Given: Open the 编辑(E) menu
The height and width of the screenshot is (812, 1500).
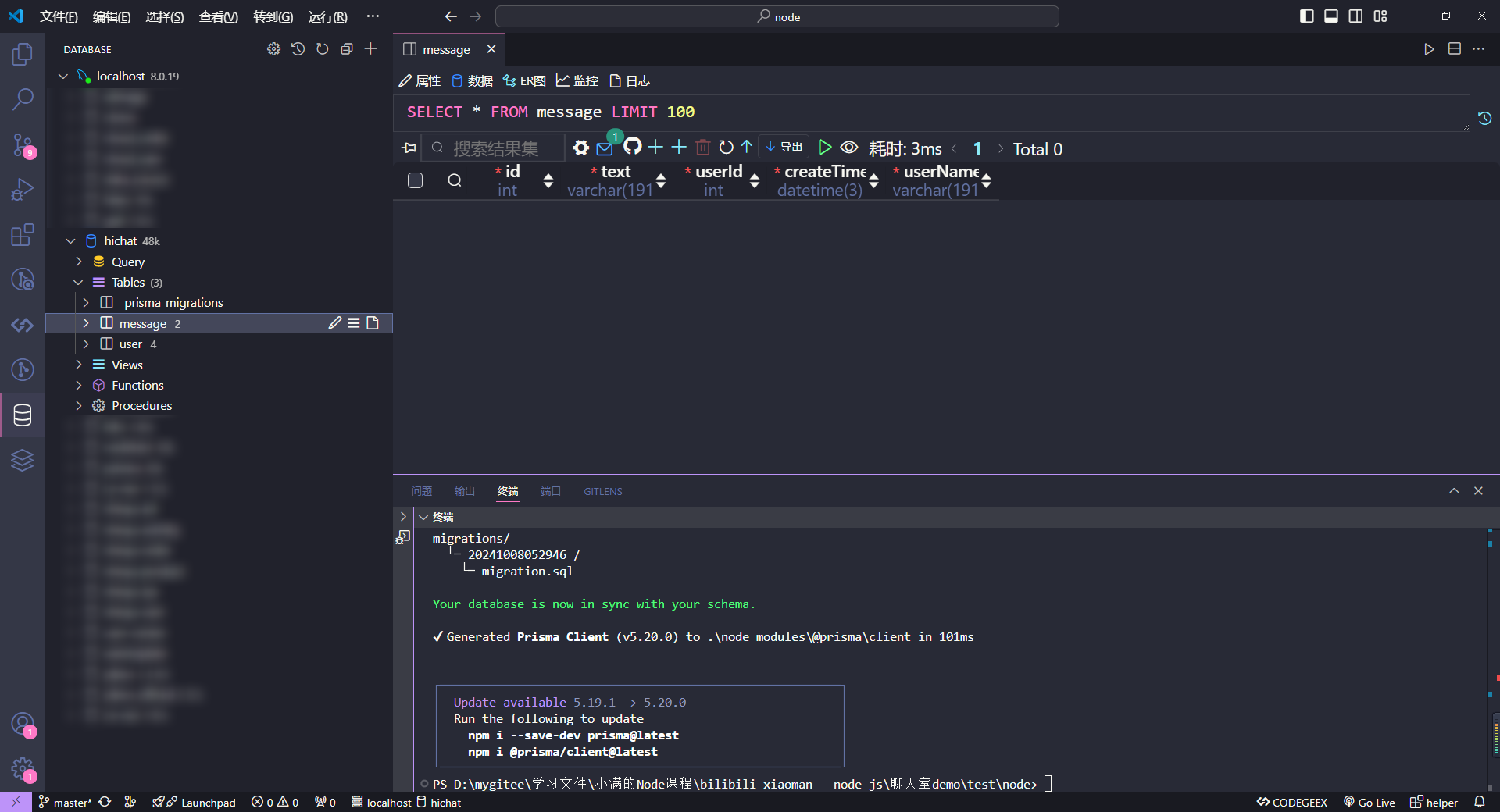Looking at the screenshot, I should tap(112, 16).
